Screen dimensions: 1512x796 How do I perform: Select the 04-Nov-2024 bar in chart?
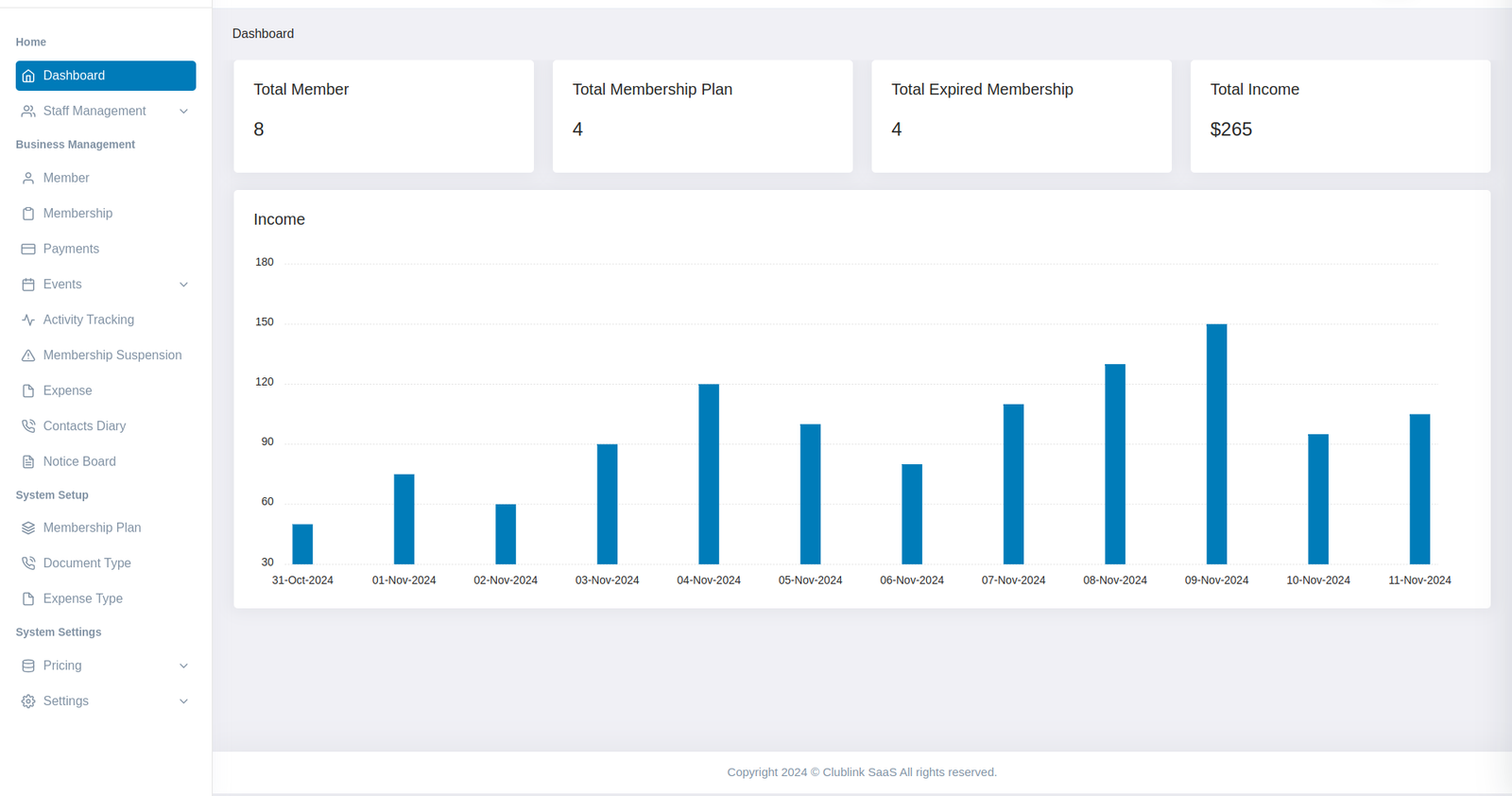click(709, 474)
